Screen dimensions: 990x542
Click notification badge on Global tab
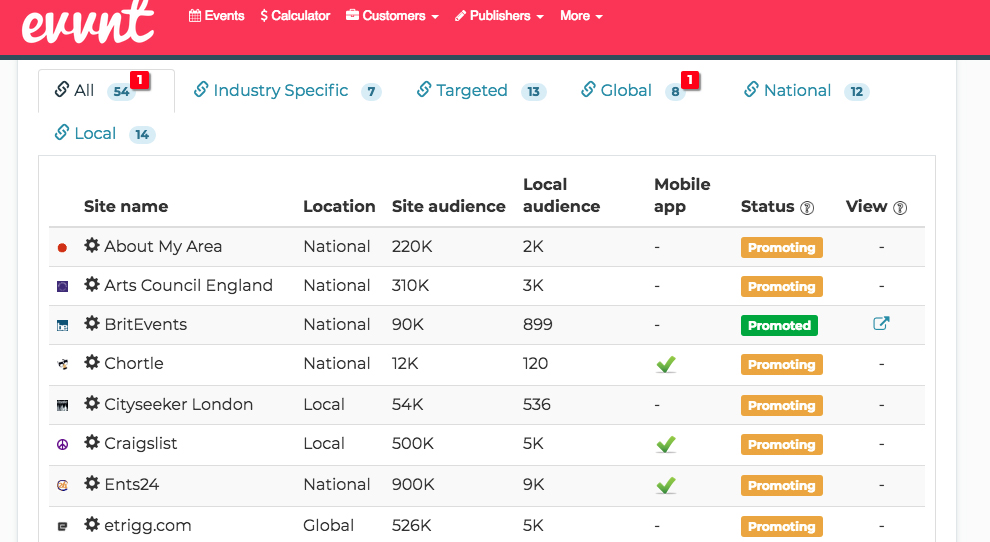click(x=690, y=80)
